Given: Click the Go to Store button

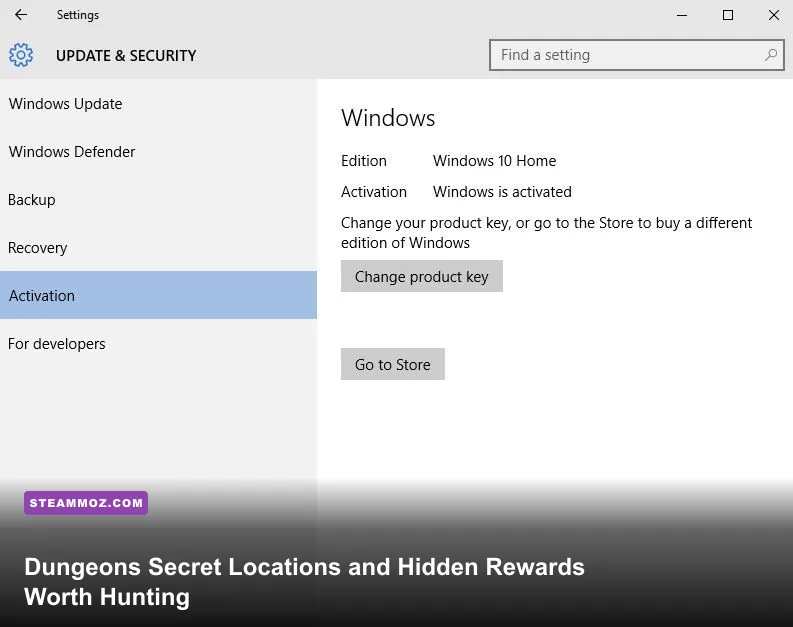Looking at the screenshot, I should tap(393, 364).
